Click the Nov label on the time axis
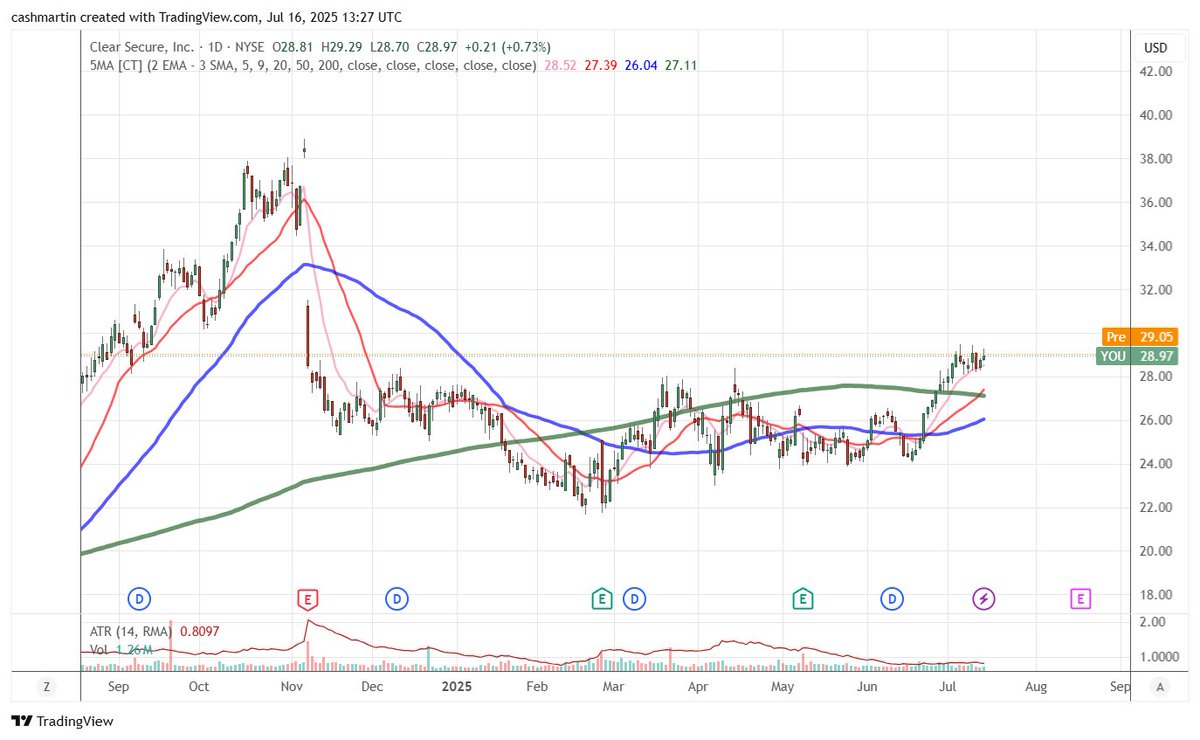Screen dimensions: 1200x740 tap(291, 687)
